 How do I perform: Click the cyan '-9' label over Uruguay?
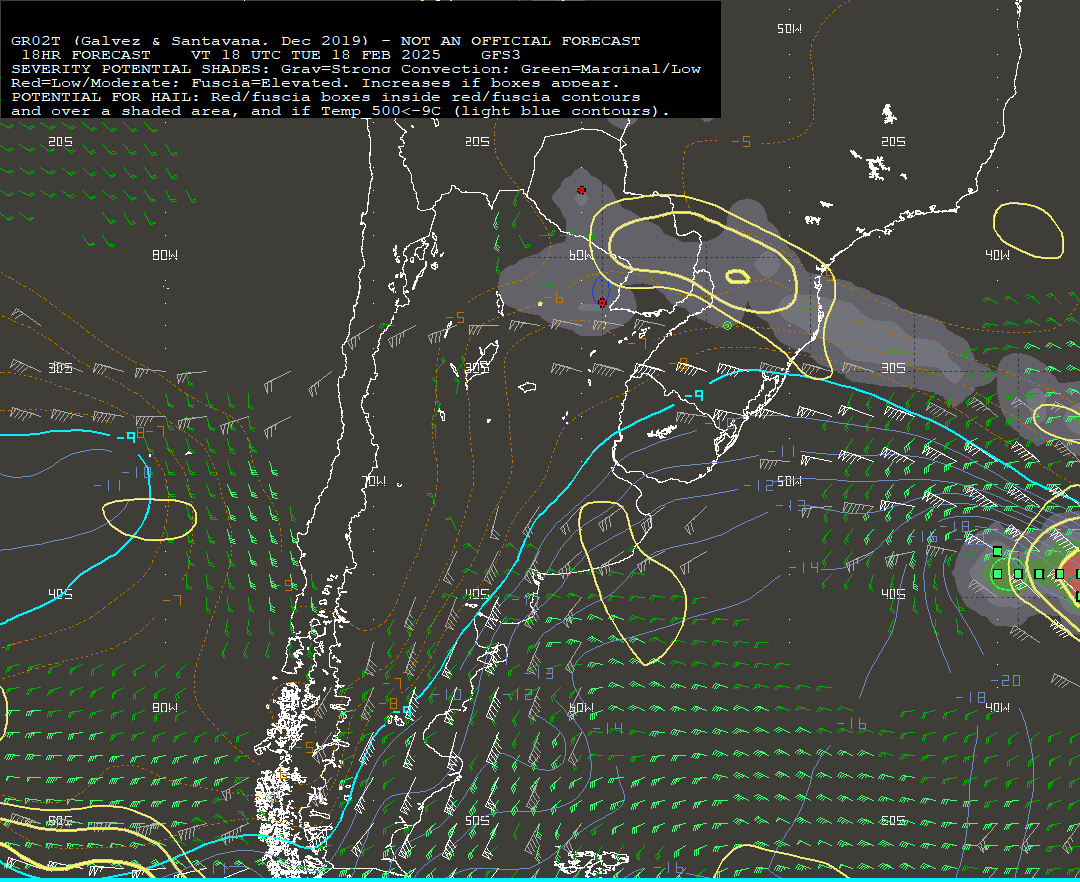click(694, 395)
